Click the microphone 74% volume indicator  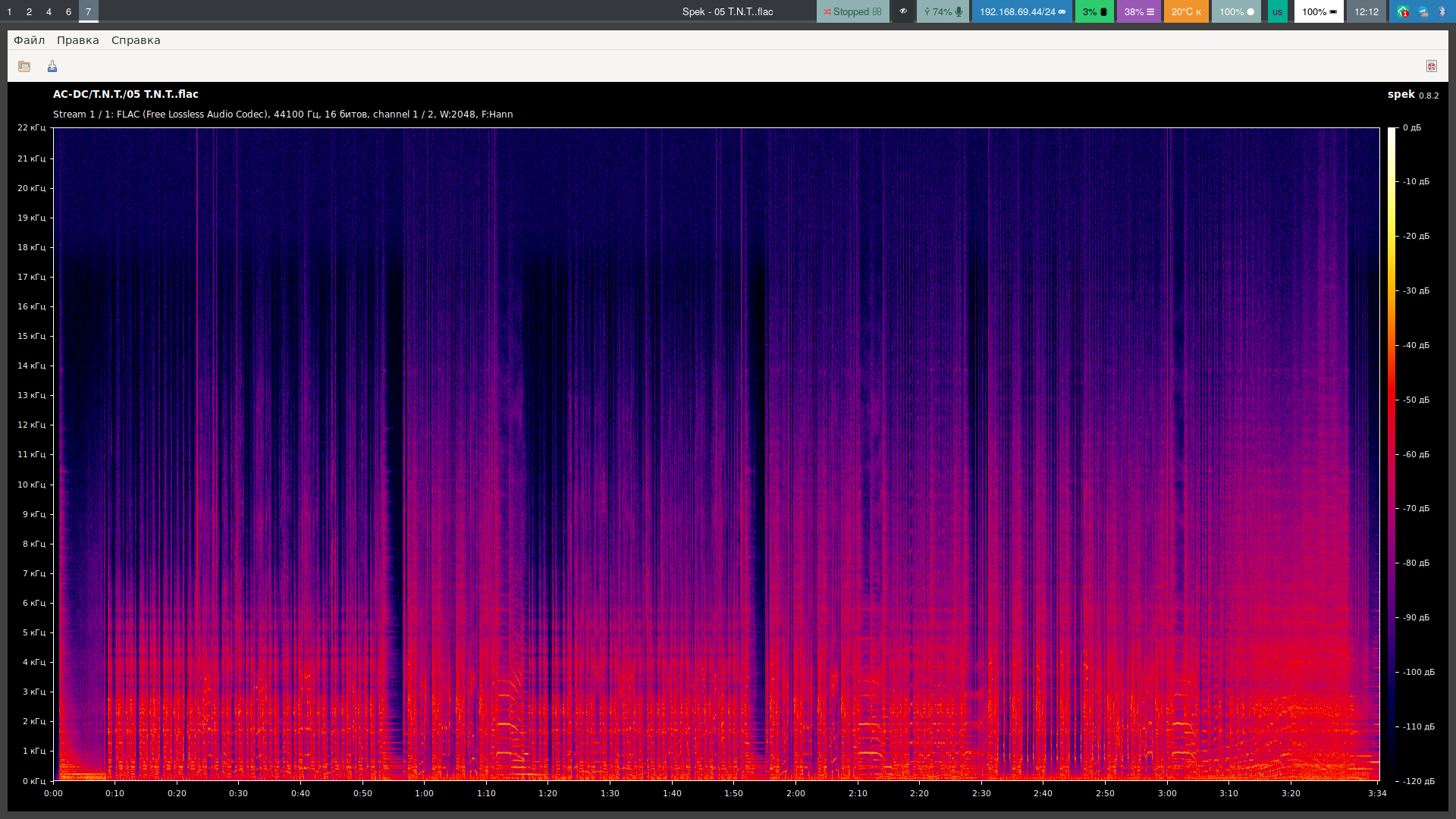pos(943,11)
